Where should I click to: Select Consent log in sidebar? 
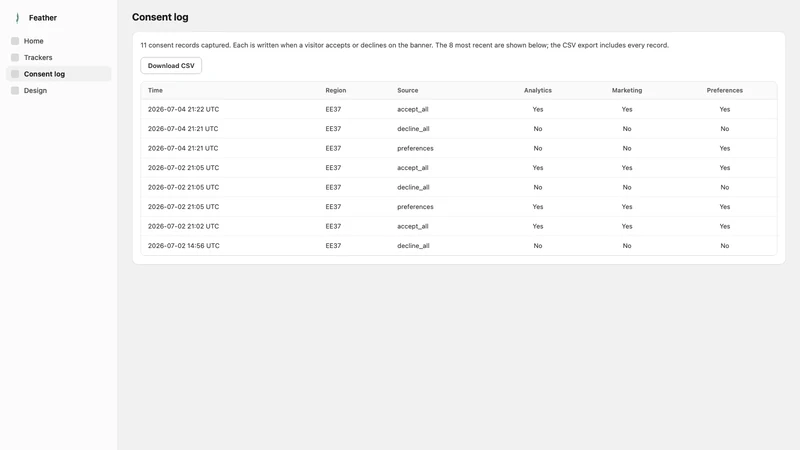[x=59, y=74]
